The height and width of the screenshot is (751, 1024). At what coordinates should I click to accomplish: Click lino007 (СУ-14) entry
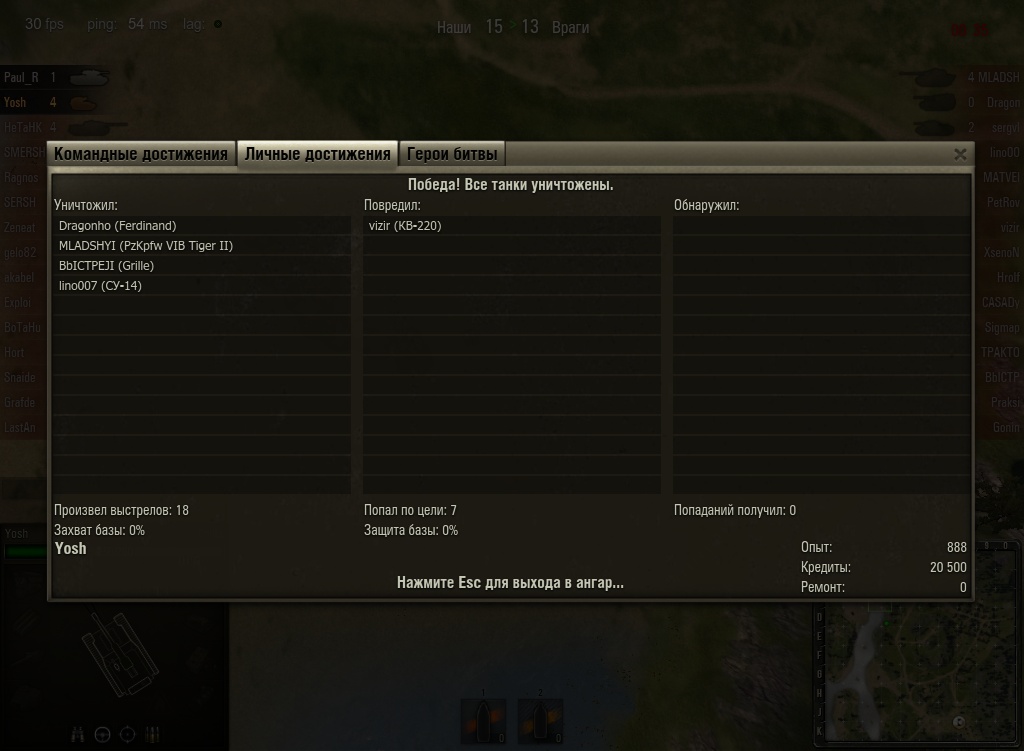coord(202,286)
